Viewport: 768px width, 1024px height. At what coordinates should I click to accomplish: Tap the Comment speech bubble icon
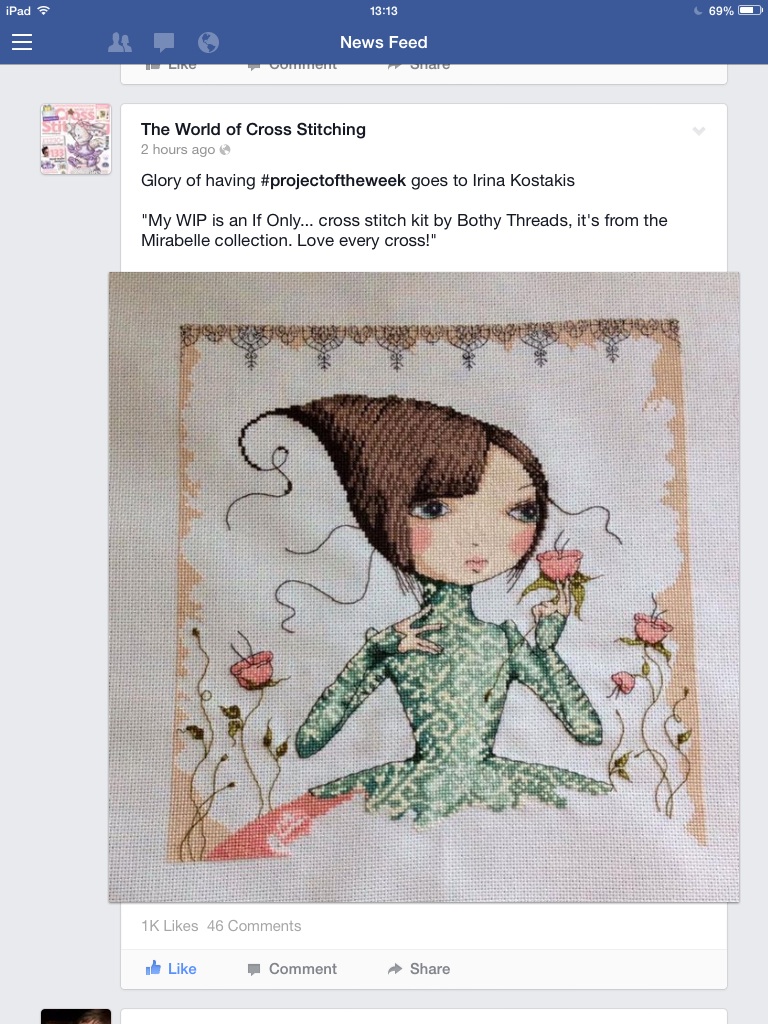pos(254,969)
